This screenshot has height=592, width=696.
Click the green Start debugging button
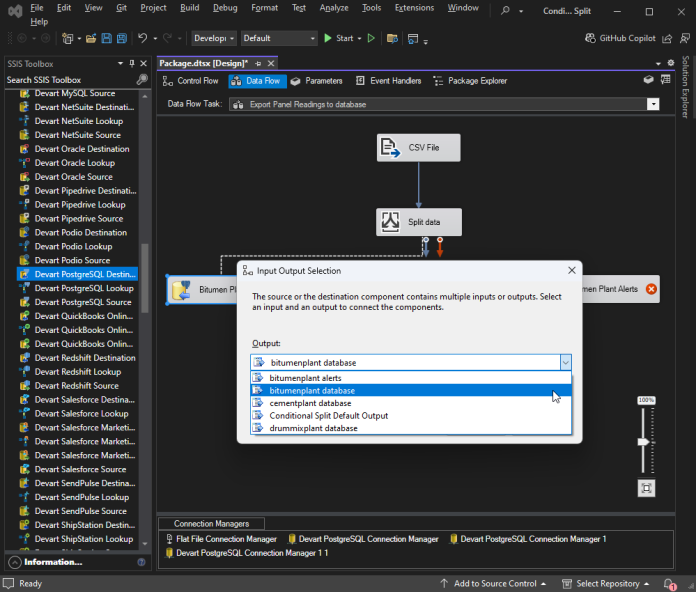coord(339,38)
